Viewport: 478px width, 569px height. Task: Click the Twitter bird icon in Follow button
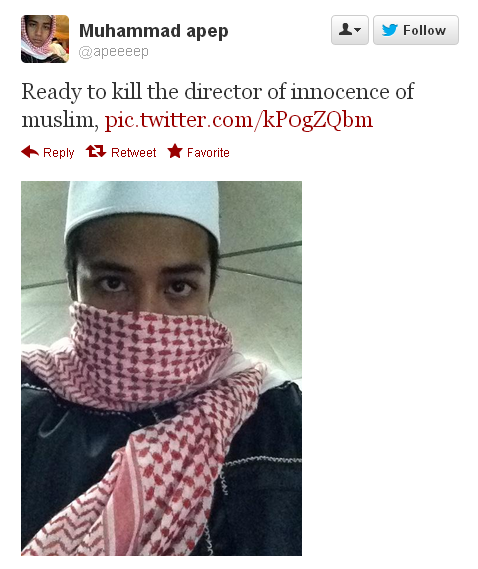pyautogui.click(x=390, y=30)
